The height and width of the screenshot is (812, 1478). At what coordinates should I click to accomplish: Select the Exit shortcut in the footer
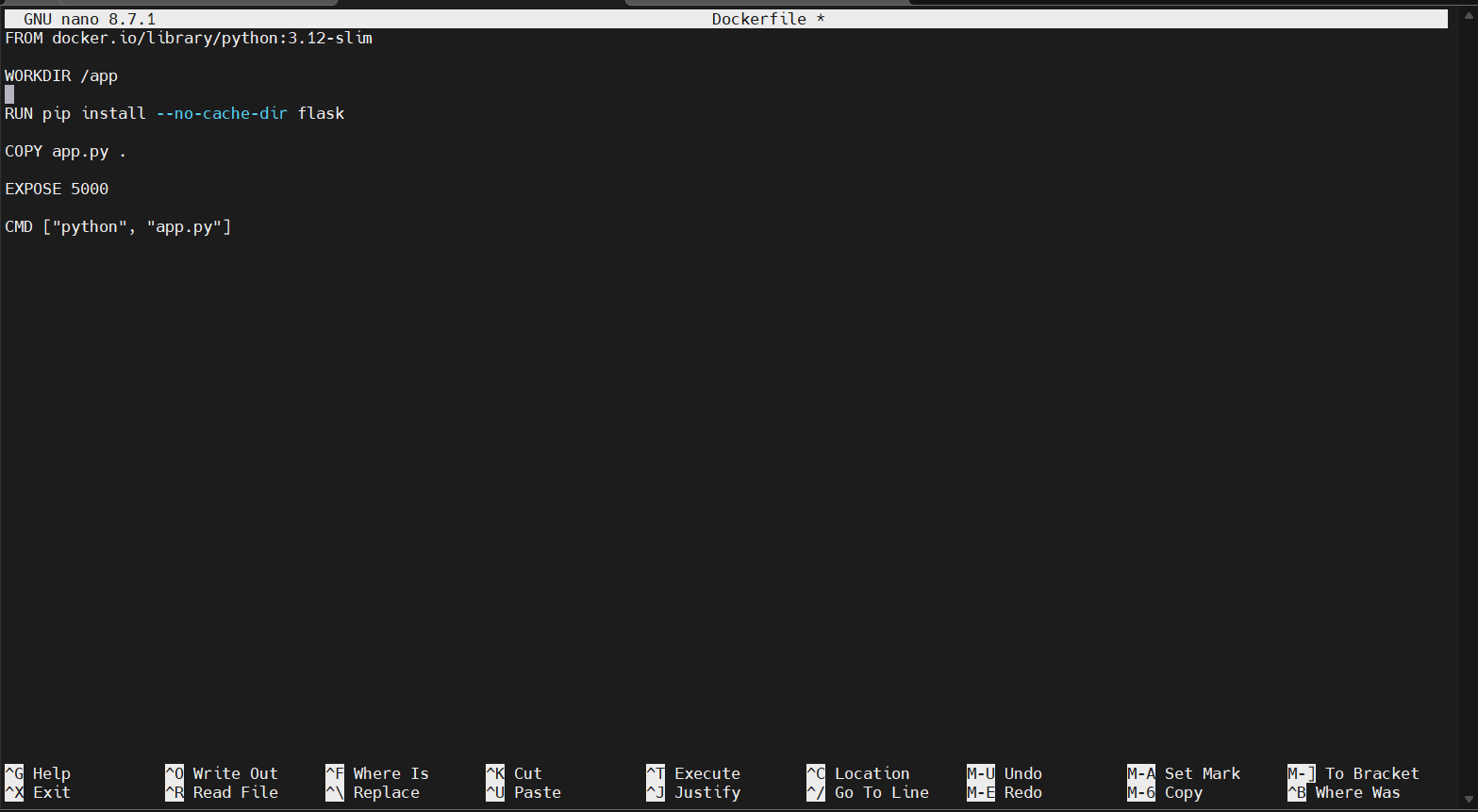(38, 792)
